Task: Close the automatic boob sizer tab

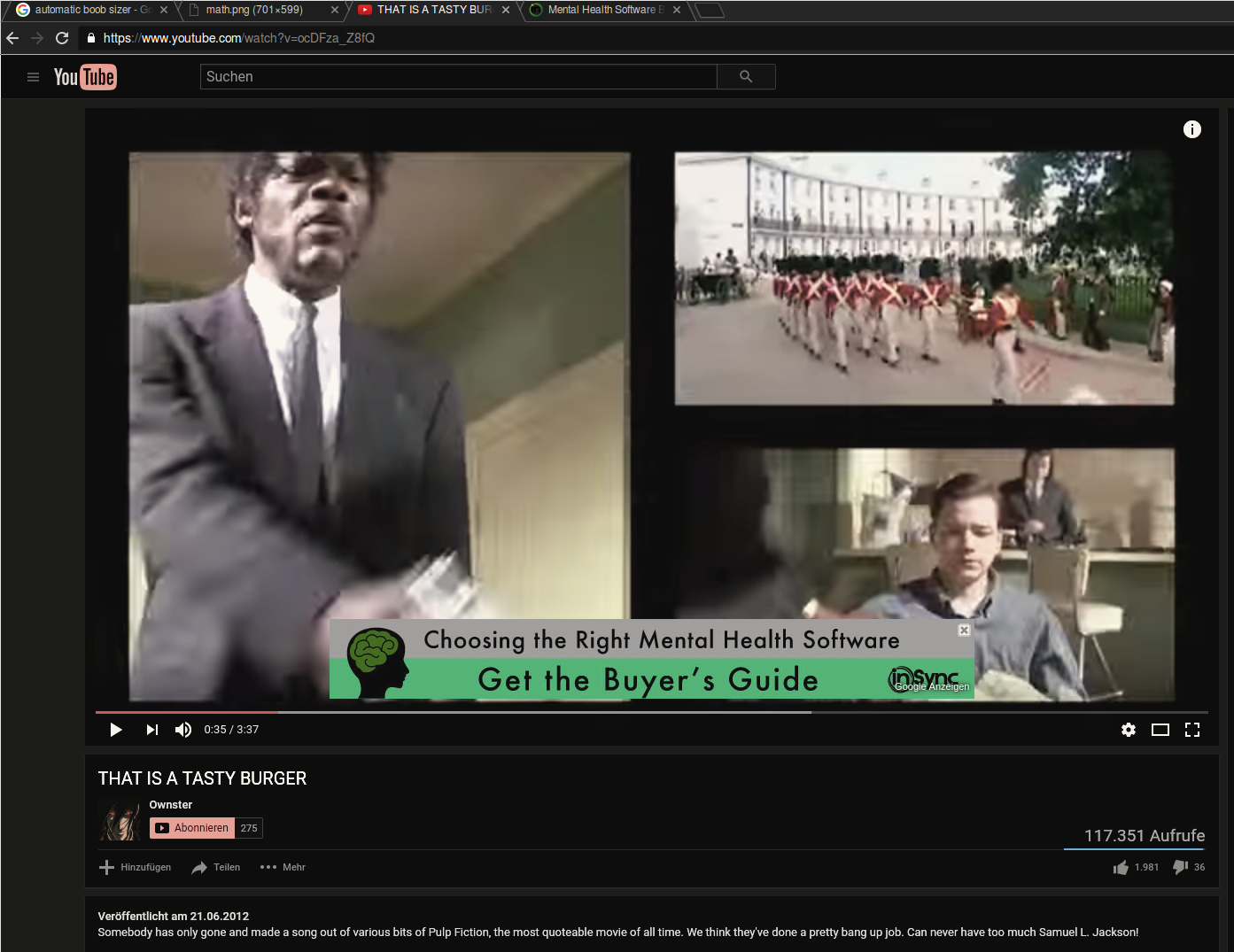Action: (x=164, y=10)
